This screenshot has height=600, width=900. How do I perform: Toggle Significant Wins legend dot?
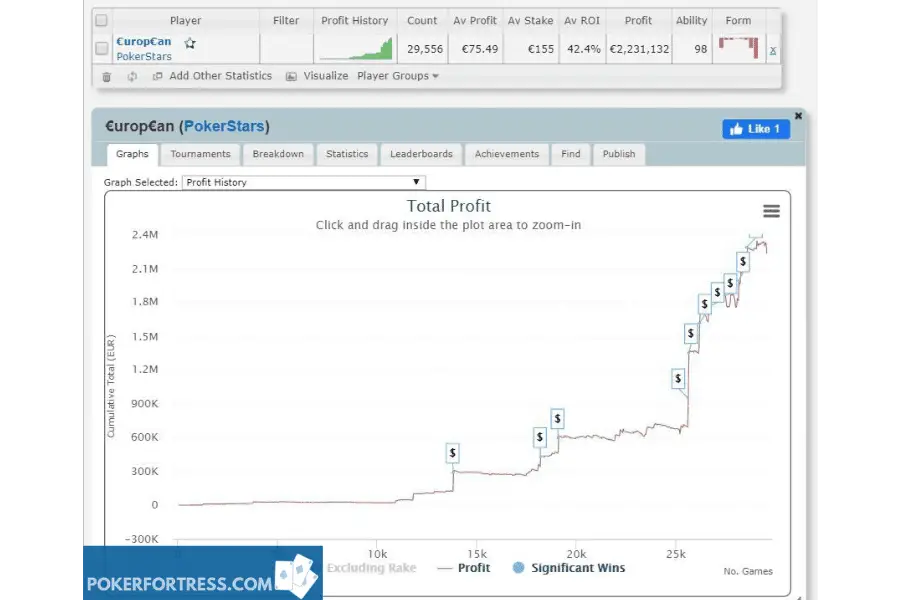click(x=518, y=567)
